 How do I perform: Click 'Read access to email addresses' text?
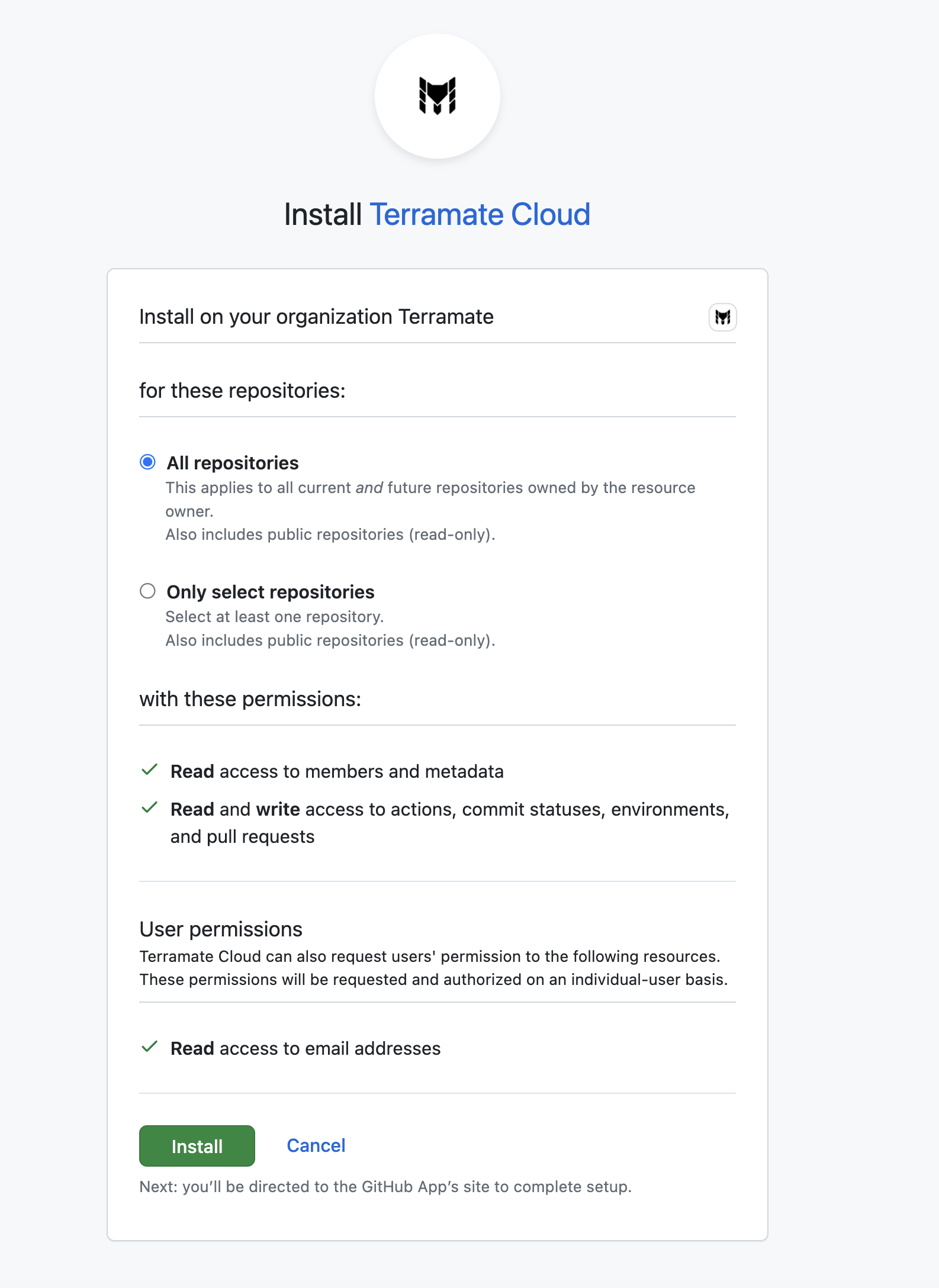(x=306, y=1048)
